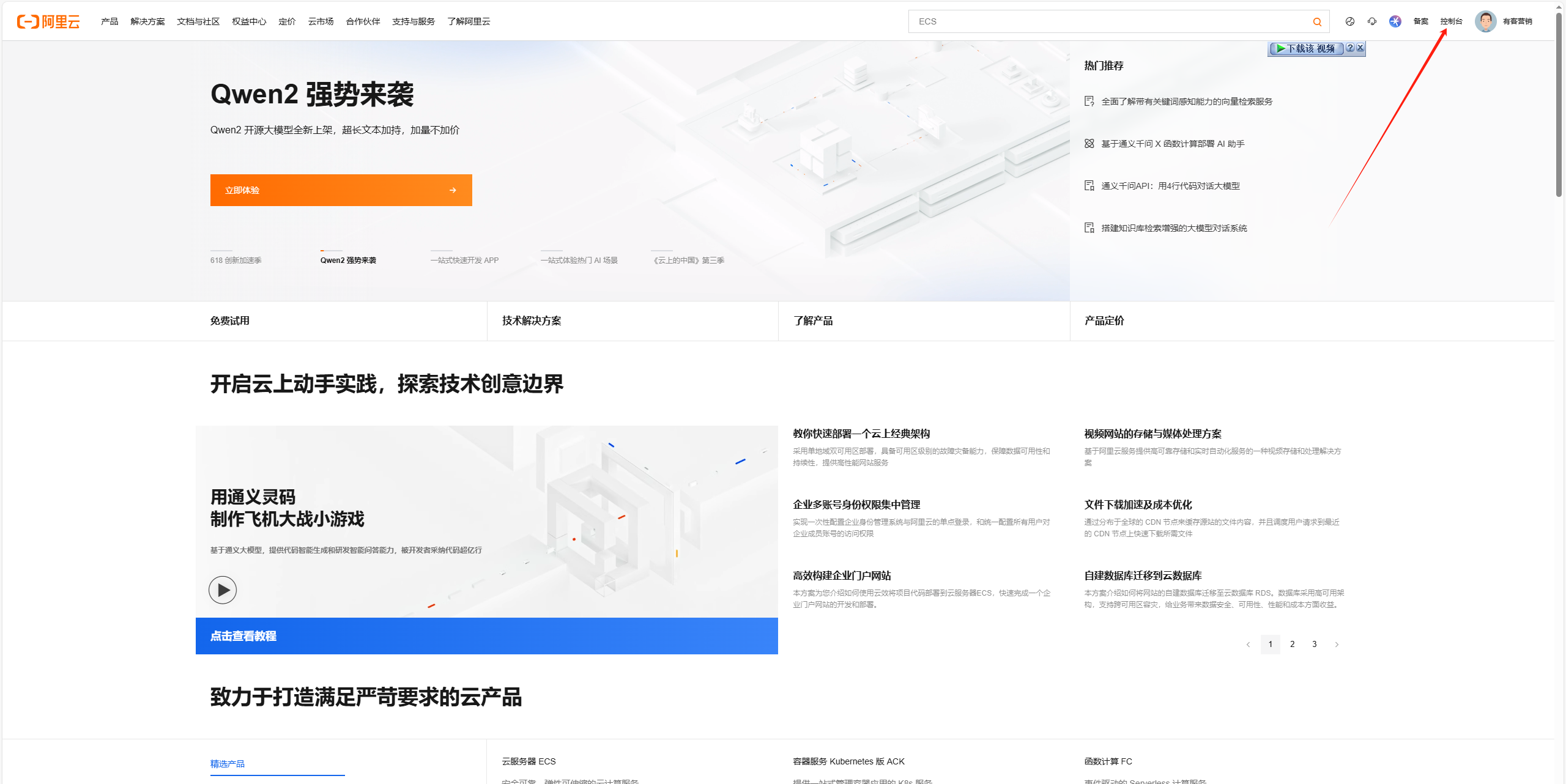Image resolution: width=1566 pixels, height=784 pixels.
Task: Select page 1 in pagination
Action: 1271,645
